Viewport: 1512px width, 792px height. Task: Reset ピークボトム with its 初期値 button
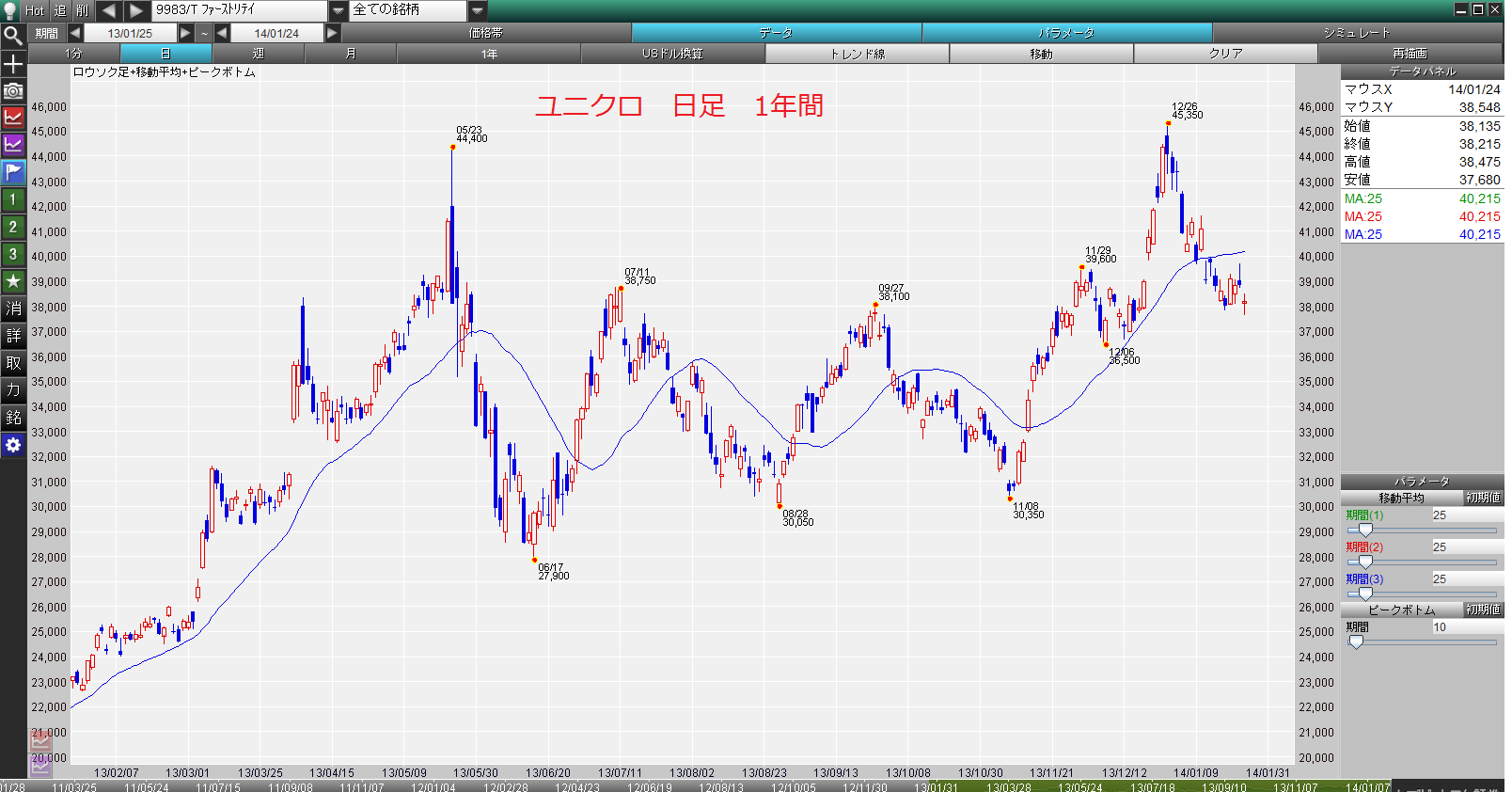[x=1483, y=610]
